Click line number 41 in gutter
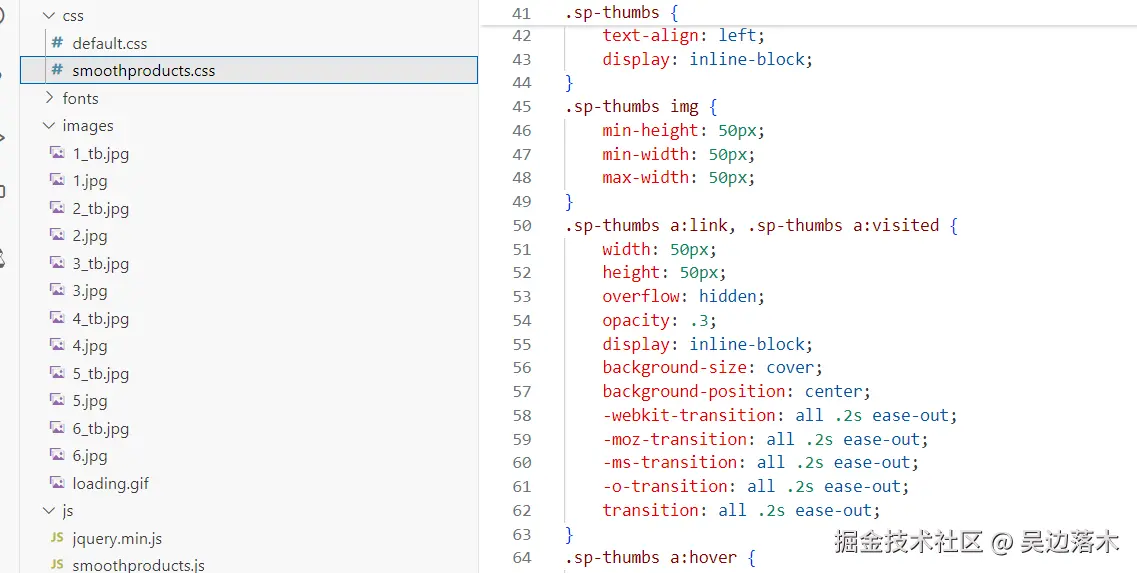This screenshot has width=1137, height=573. point(521,13)
